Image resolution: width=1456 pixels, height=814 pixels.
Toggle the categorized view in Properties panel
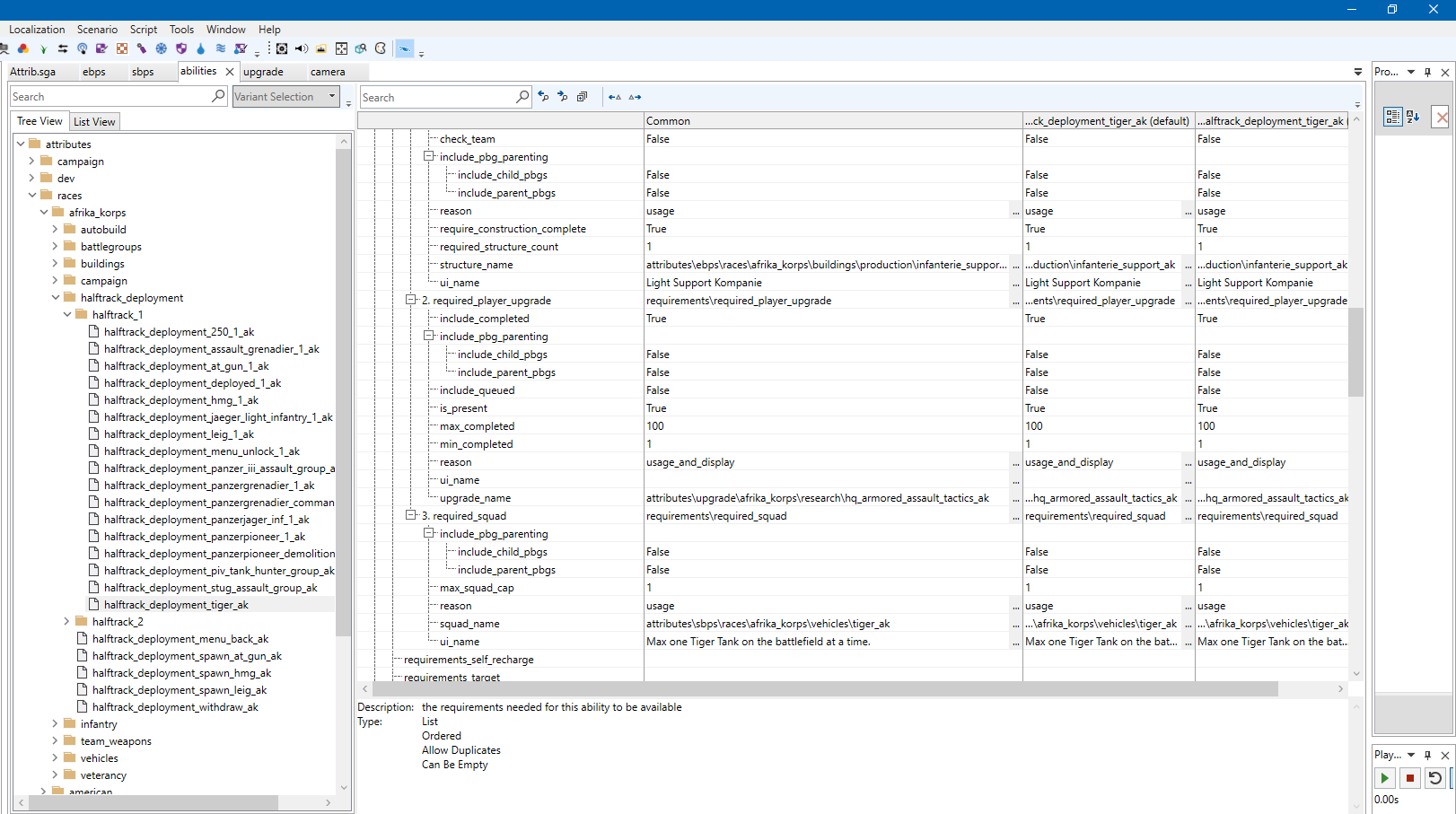click(1393, 117)
